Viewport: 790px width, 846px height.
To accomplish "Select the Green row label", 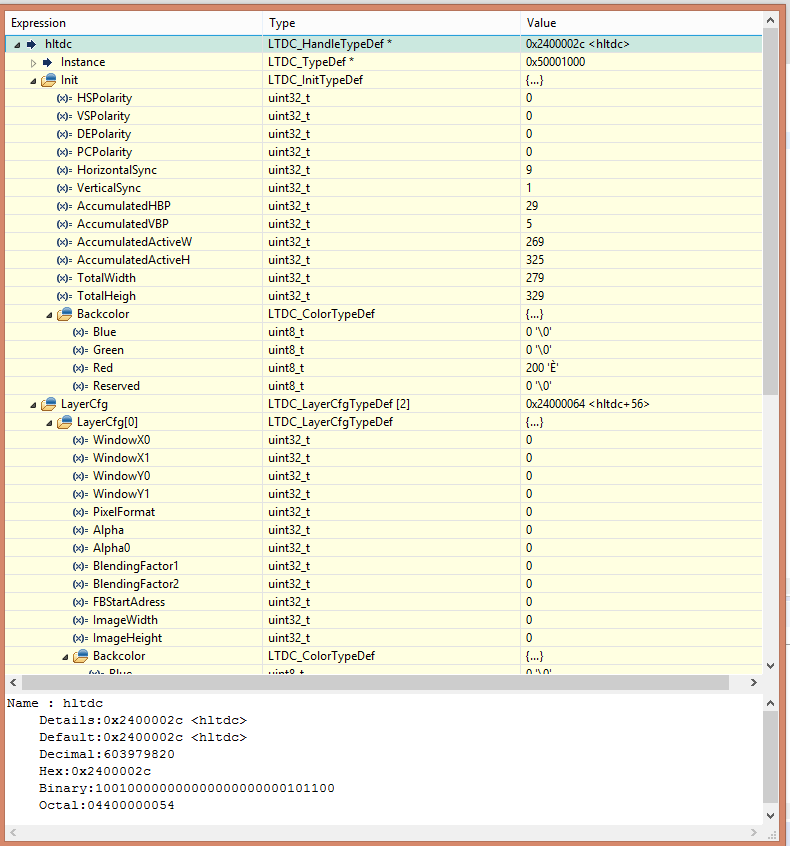I will 108,350.
